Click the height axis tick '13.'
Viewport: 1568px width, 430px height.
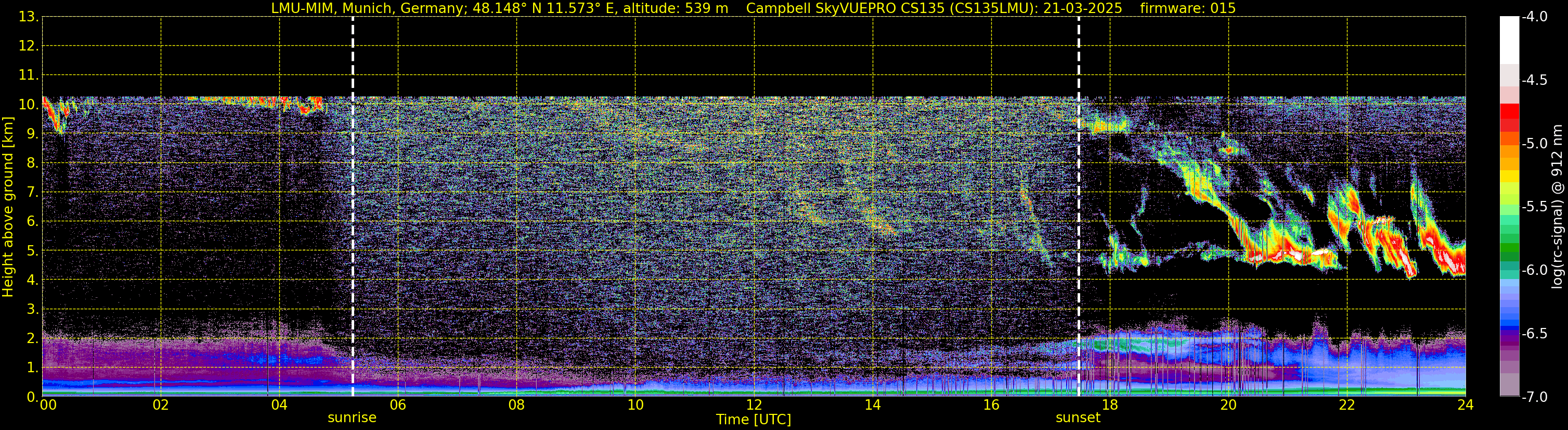coord(29,17)
